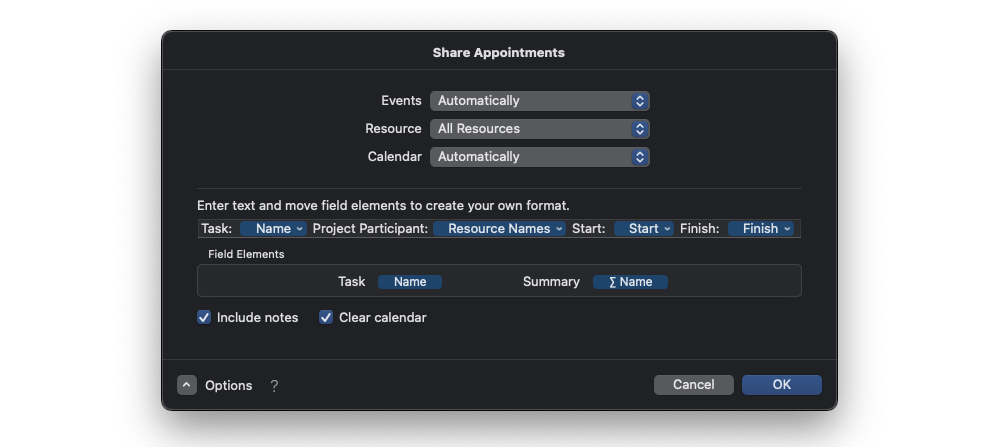Open the Calendar popup menu
The height and width of the screenshot is (447, 1000).
click(x=540, y=157)
